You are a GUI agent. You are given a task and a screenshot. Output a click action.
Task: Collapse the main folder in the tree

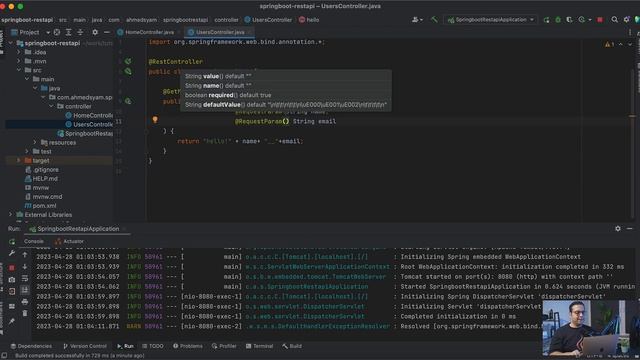point(27,79)
